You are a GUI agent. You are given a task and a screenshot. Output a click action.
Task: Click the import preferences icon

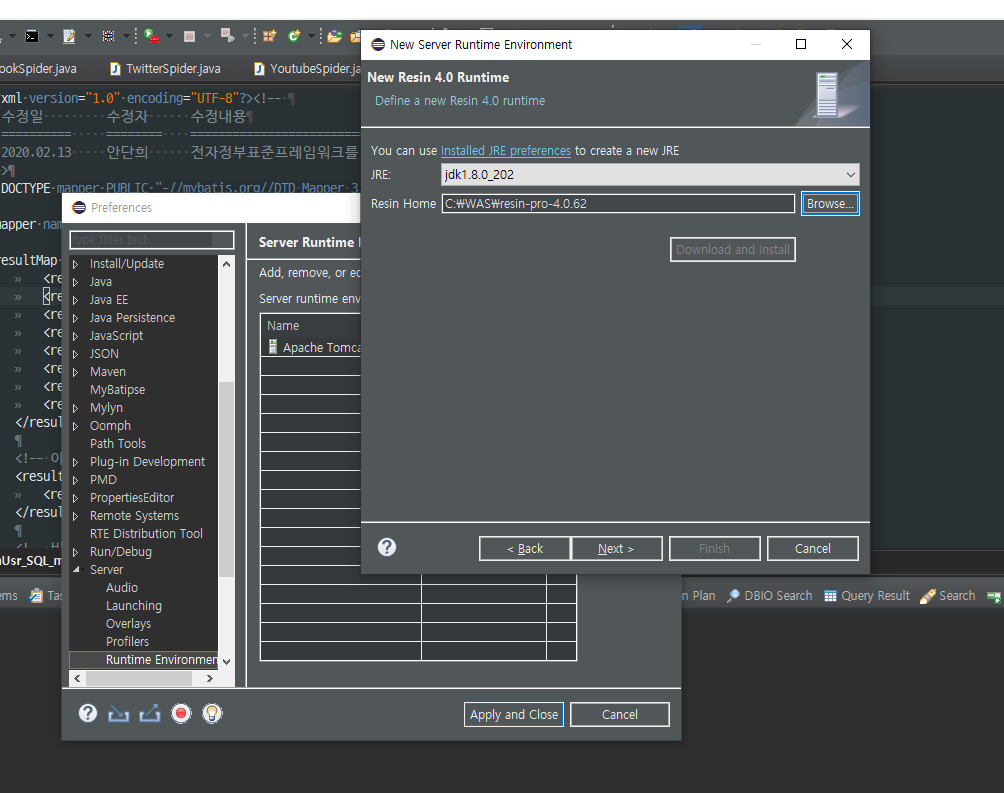[x=119, y=713]
